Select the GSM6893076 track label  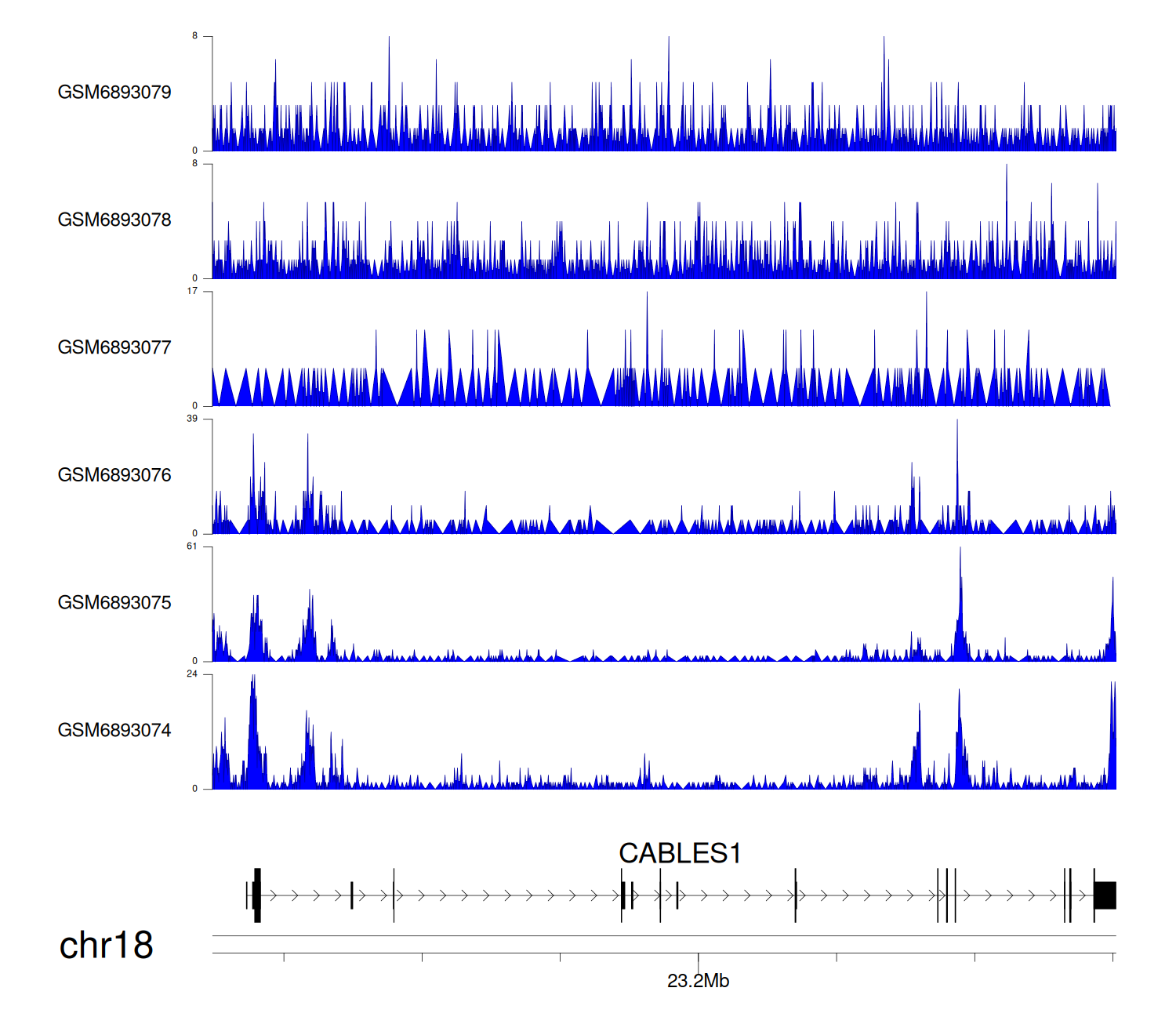(x=114, y=475)
